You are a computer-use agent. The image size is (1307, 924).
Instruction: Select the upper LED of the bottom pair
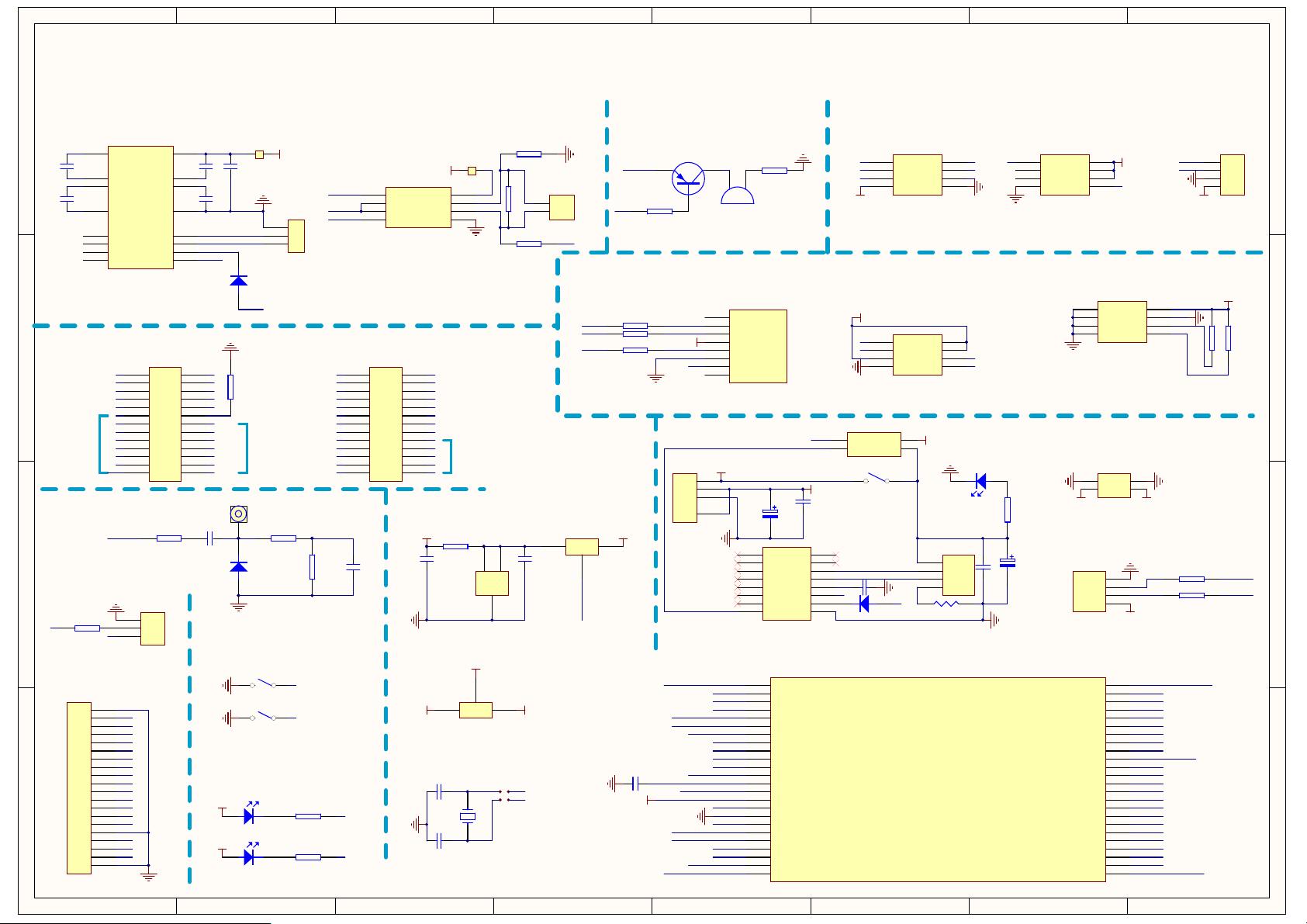click(x=250, y=814)
